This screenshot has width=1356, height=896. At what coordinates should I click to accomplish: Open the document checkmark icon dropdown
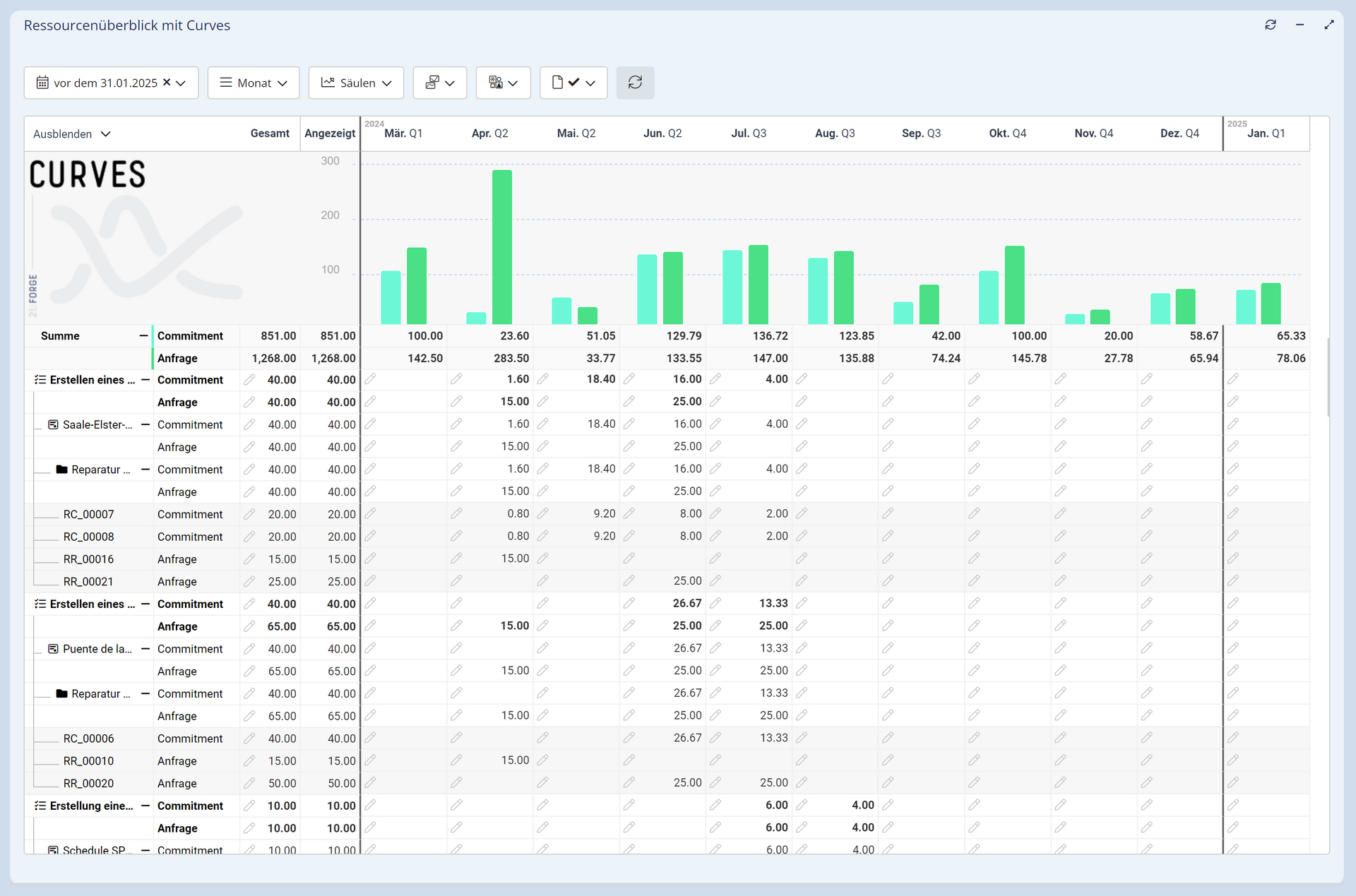click(573, 83)
